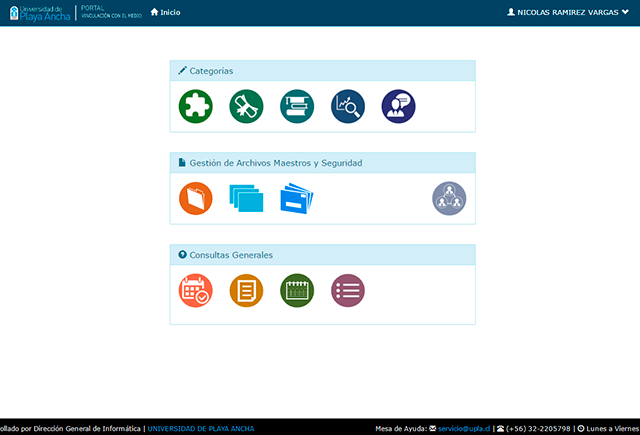Viewport: 640px width, 435px height.
Task: Click the person with speech bubble icon
Action: (x=398, y=107)
